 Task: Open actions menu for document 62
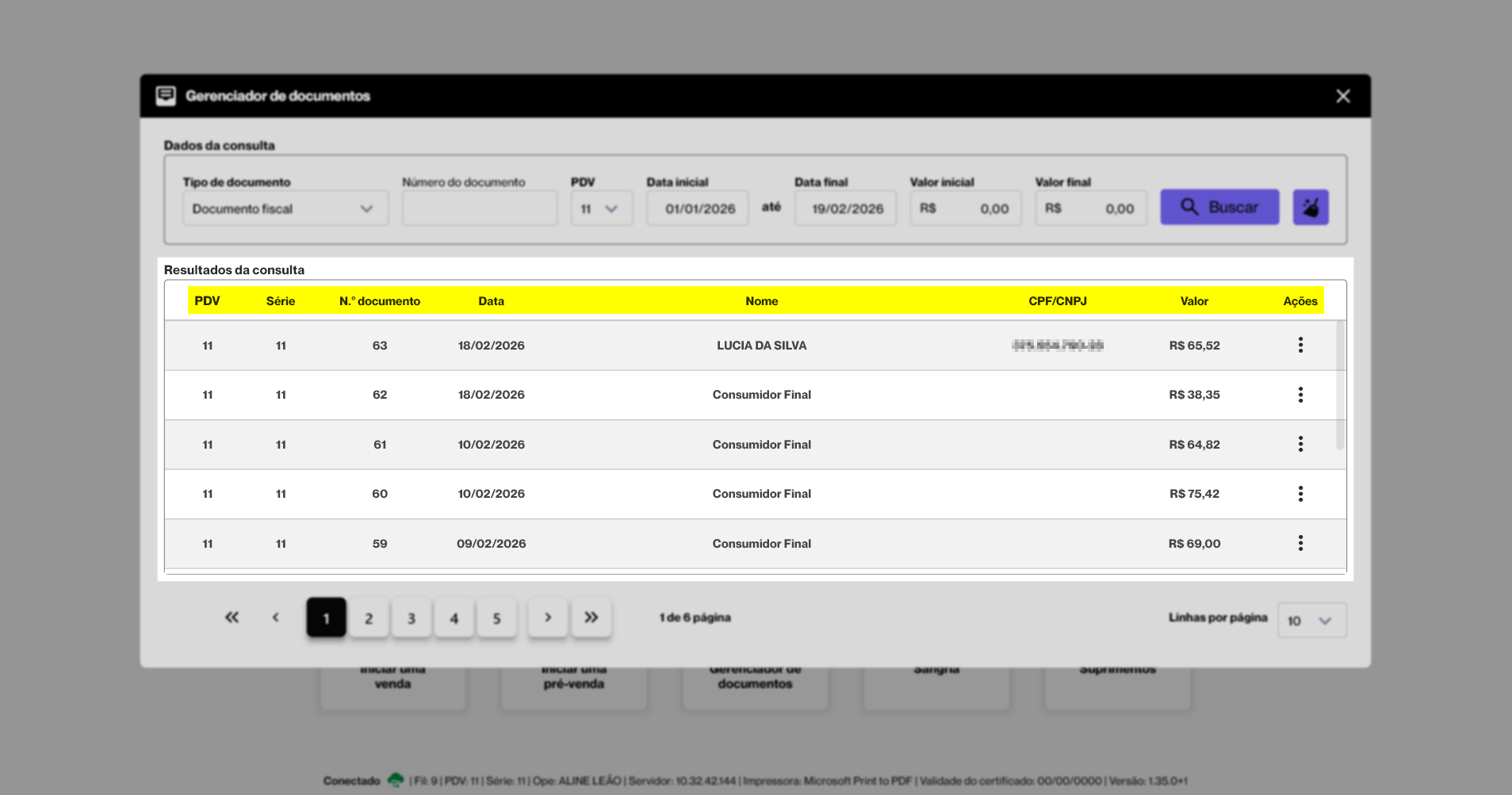pyautogui.click(x=1300, y=395)
